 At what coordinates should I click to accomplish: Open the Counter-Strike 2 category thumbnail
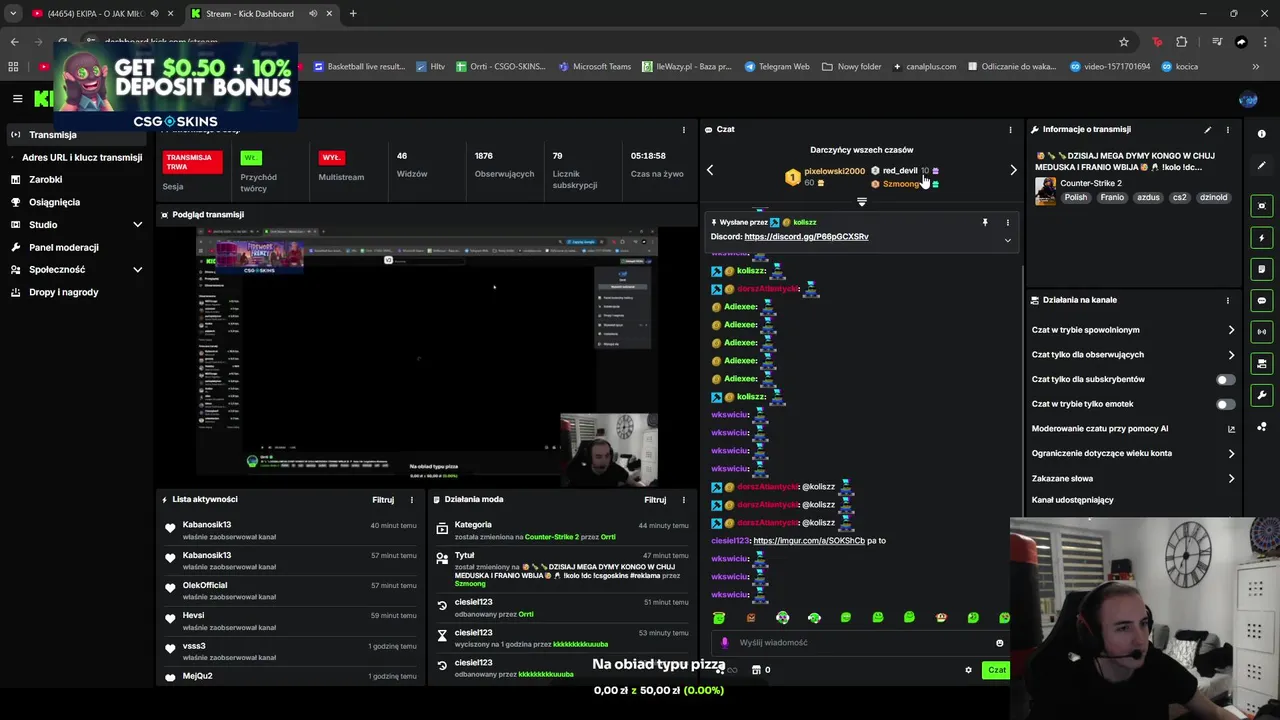click(x=1045, y=191)
